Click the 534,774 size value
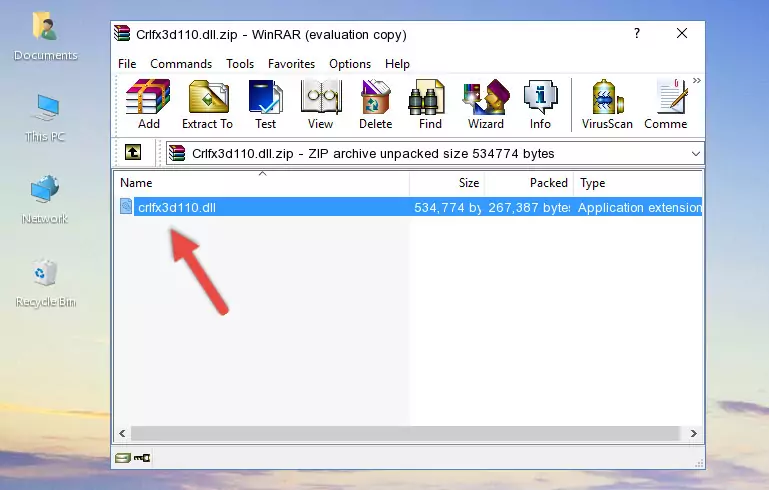The image size is (769, 490). coord(447,207)
